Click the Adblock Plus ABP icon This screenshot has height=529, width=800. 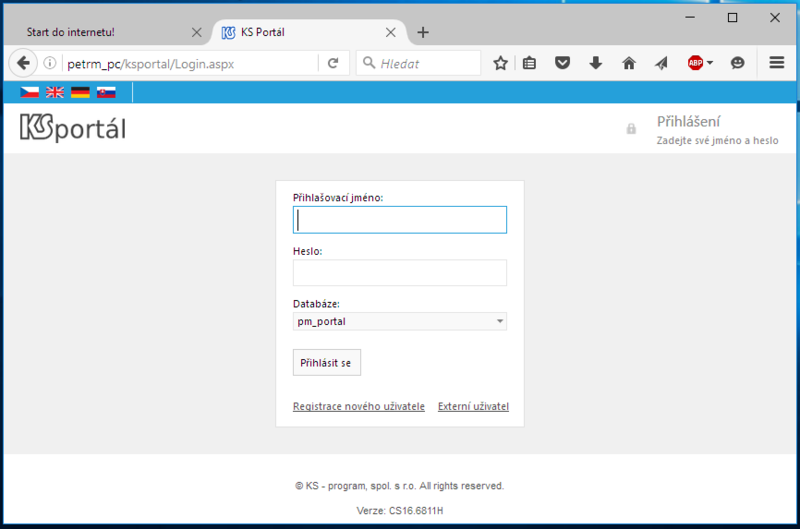pyautogui.click(x=695, y=63)
